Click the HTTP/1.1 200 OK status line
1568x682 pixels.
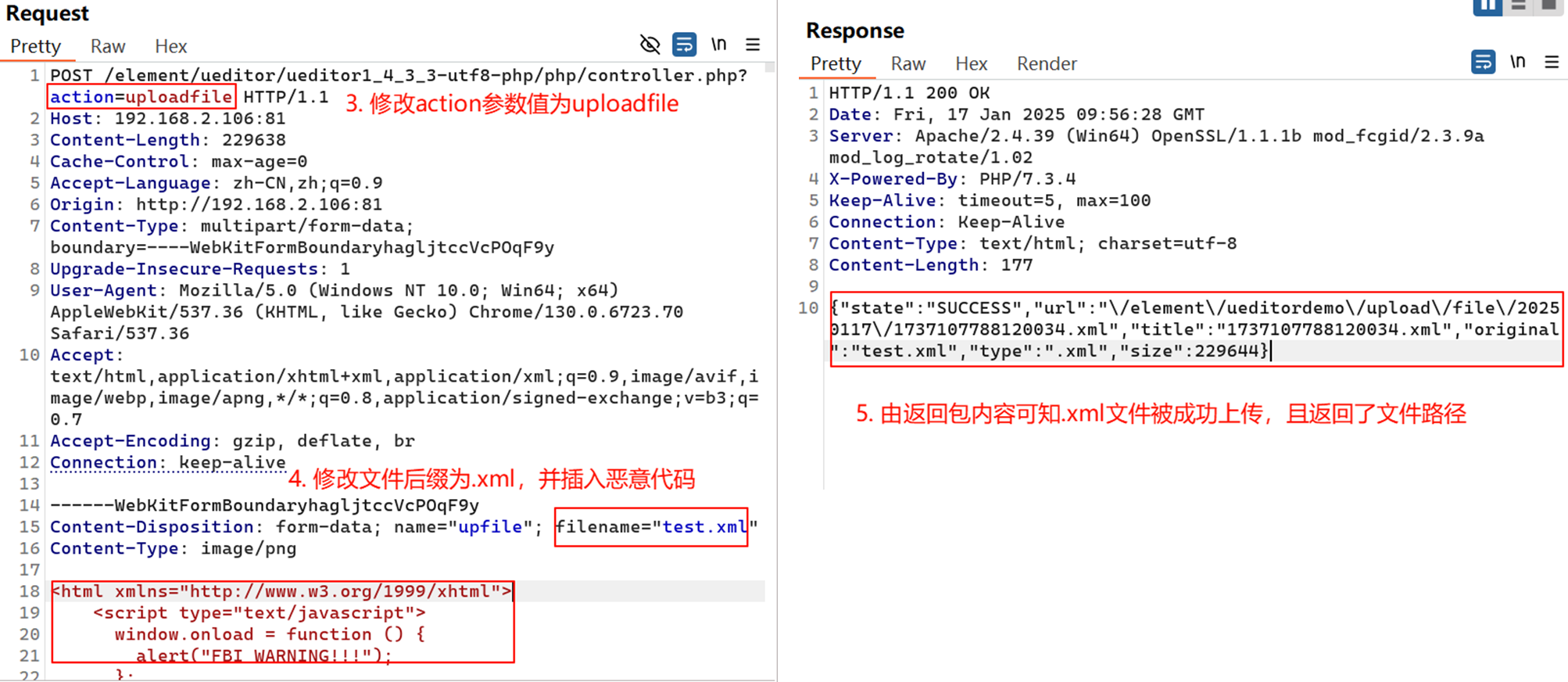[909, 93]
